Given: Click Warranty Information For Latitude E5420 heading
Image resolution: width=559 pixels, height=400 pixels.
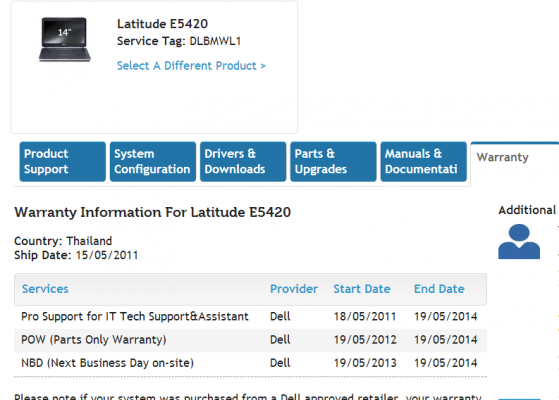Looking at the screenshot, I should (153, 212).
